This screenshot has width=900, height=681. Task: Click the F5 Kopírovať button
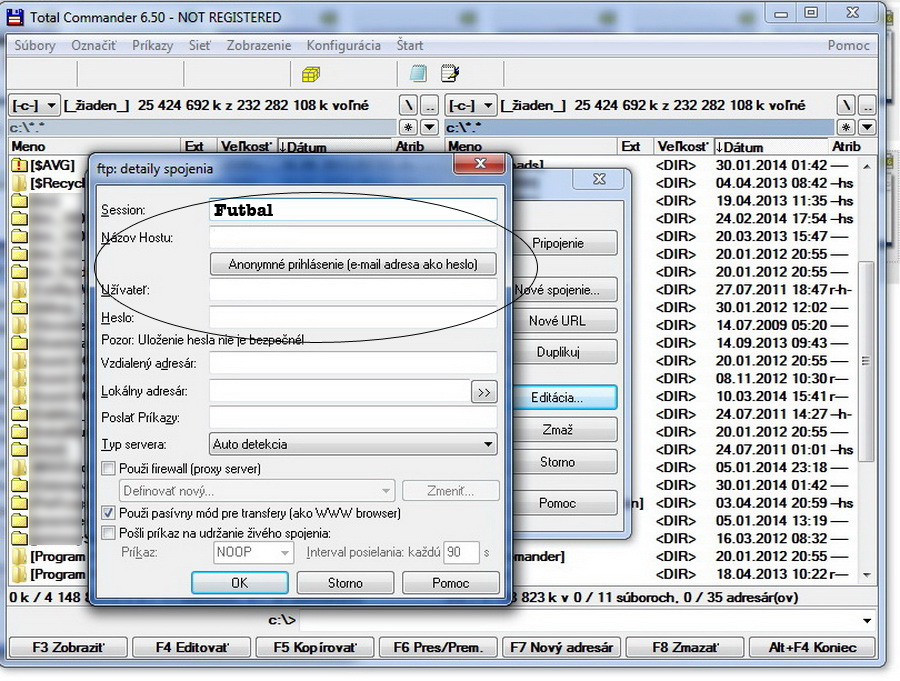pos(315,648)
